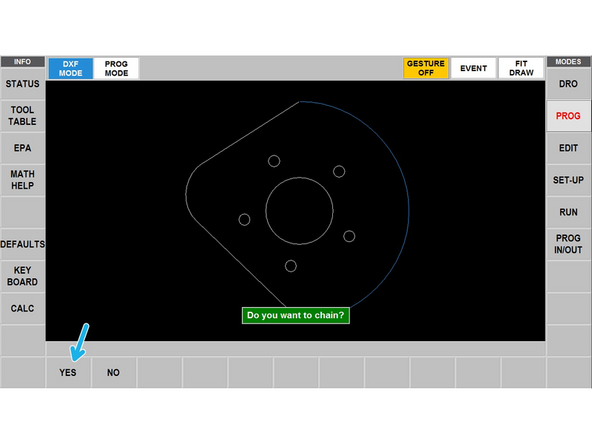Open the DEFAULTS settings
The width and height of the screenshot is (592, 444).
click(x=23, y=244)
